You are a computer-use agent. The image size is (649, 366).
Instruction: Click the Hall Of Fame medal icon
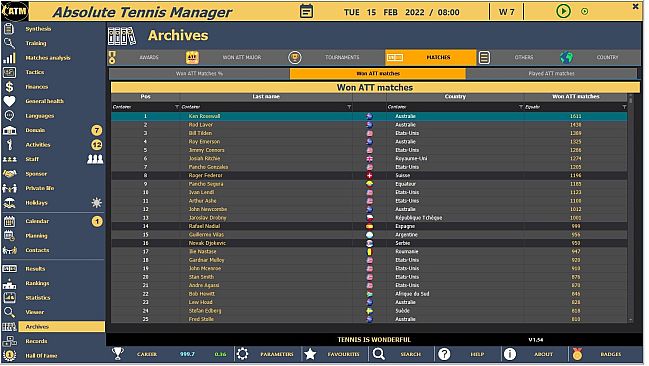pos(9,356)
